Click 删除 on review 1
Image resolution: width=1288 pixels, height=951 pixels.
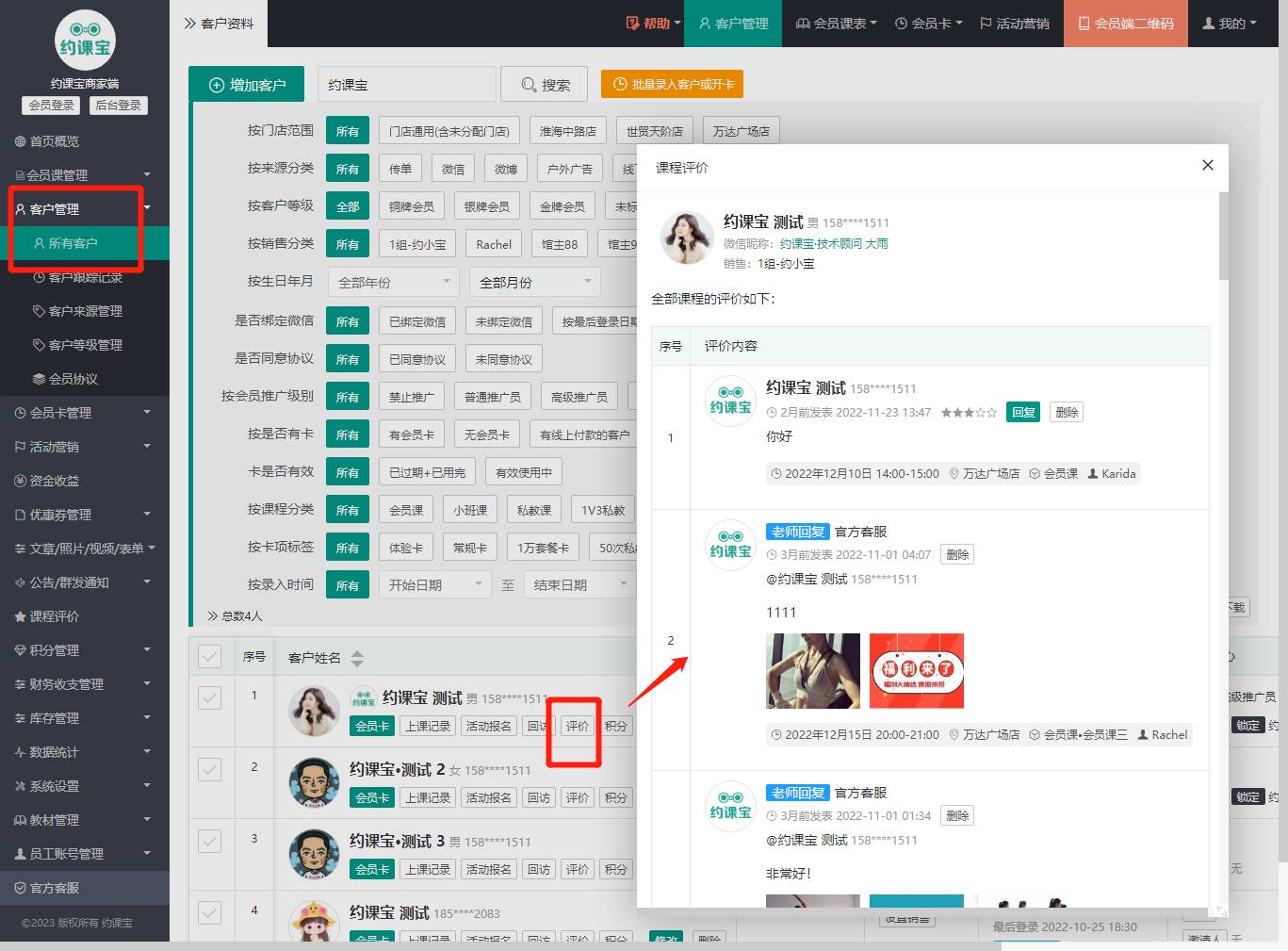(x=1067, y=412)
